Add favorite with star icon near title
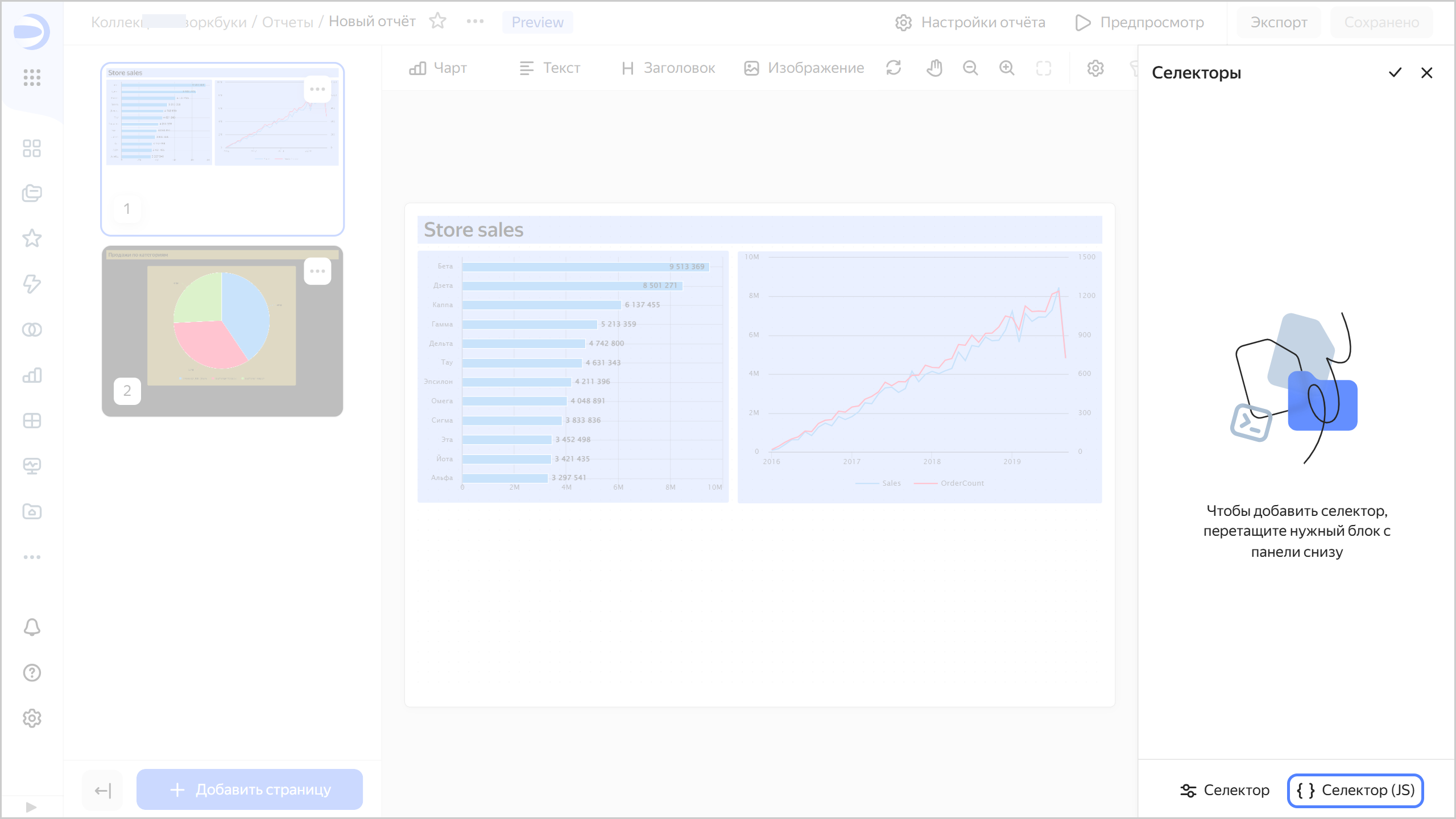 pos(437,22)
